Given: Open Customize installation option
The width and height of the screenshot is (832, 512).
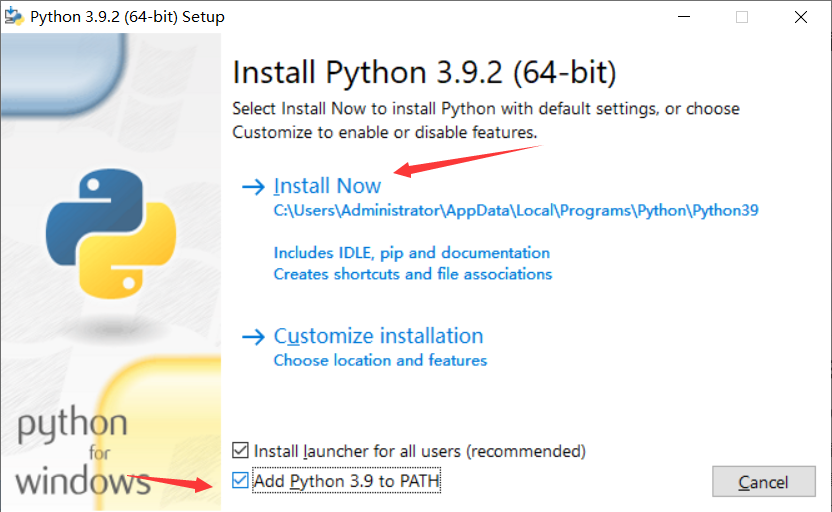Looking at the screenshot, I should pyautogui.click(x=378, y=336).
